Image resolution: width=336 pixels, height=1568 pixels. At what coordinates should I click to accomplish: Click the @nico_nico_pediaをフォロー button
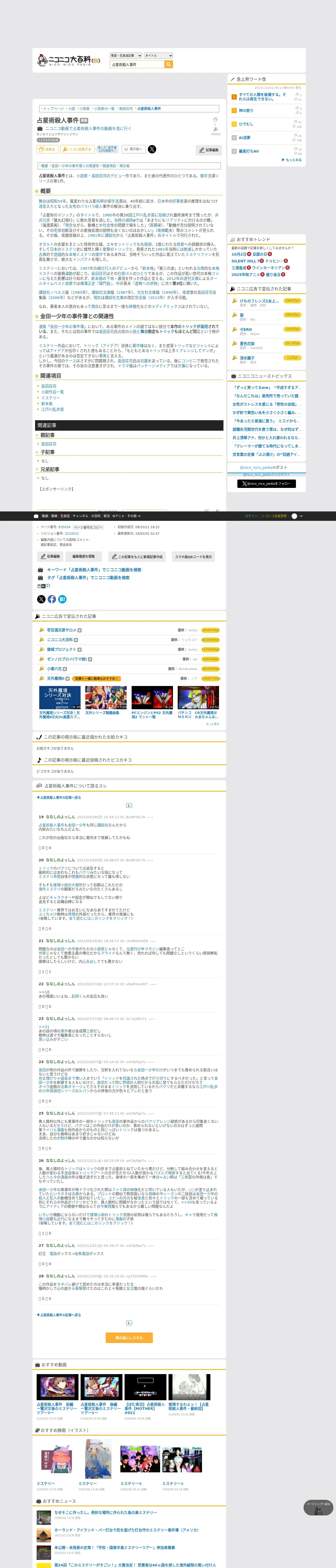click(266, 484)
